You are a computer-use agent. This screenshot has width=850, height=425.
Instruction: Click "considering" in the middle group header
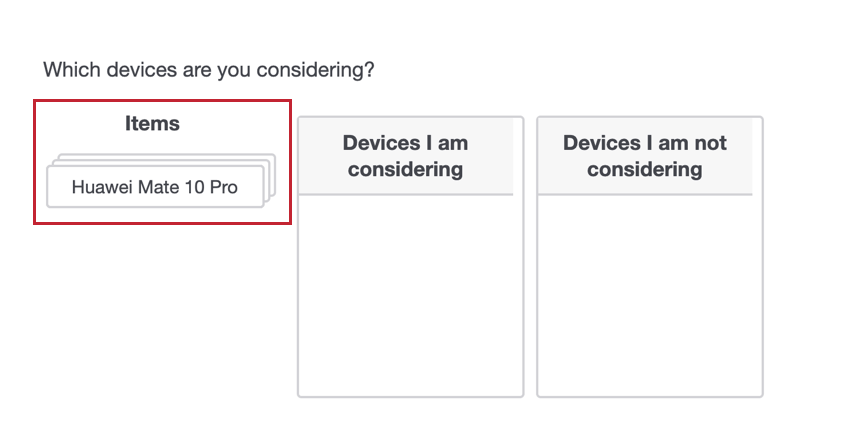(x=405, y=169)
